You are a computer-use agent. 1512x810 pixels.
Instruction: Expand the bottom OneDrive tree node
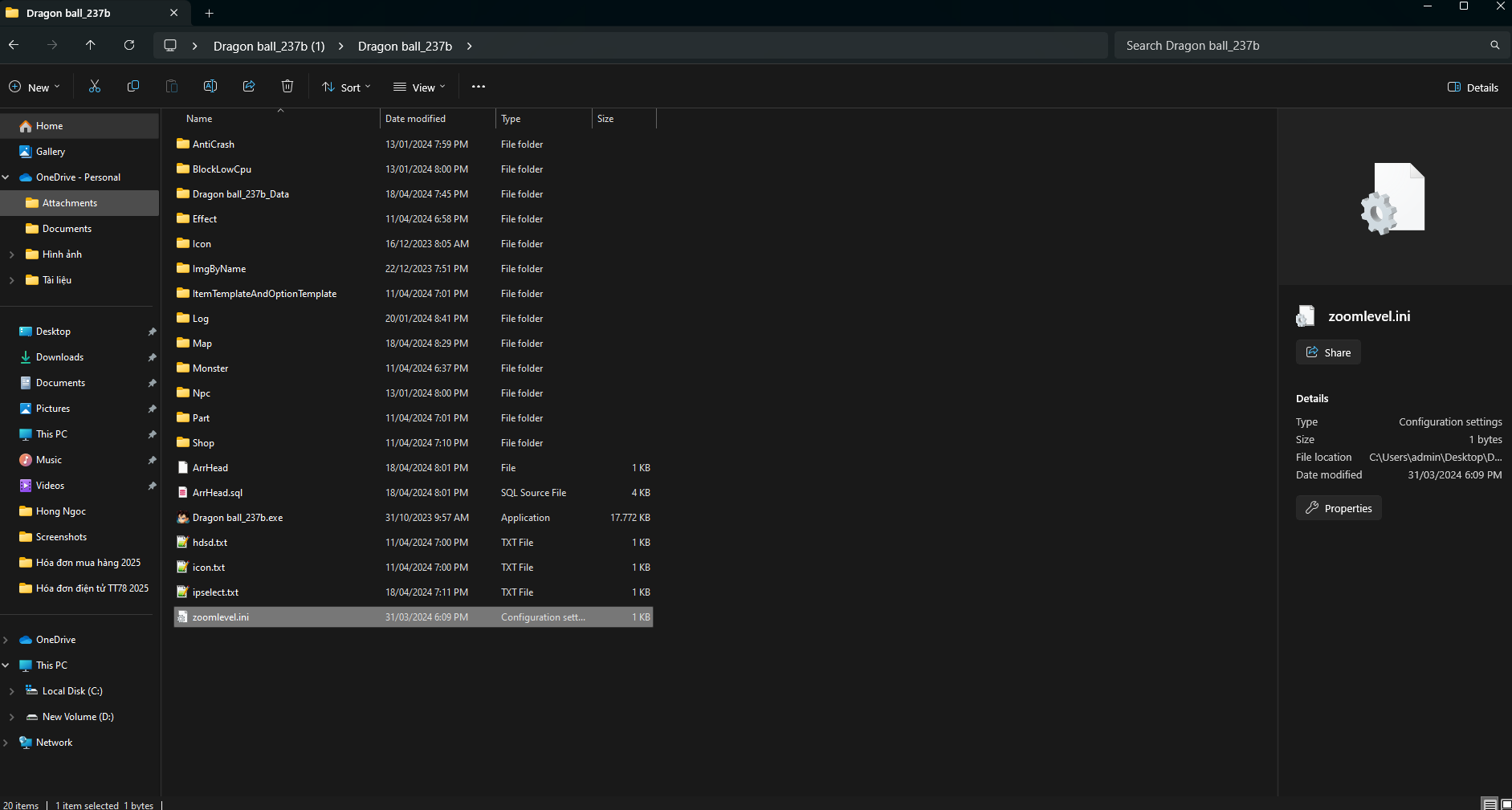tap(6, 640)
